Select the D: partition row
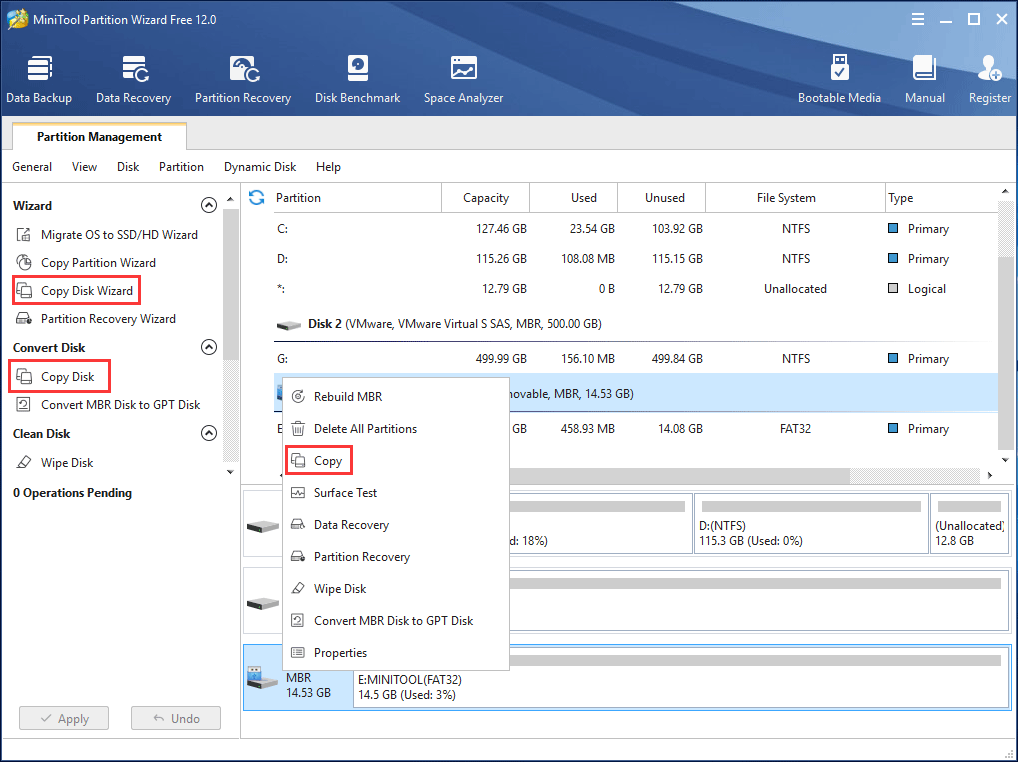The height and width of the screenshot is (762, 1018). (x=635, y=258)
